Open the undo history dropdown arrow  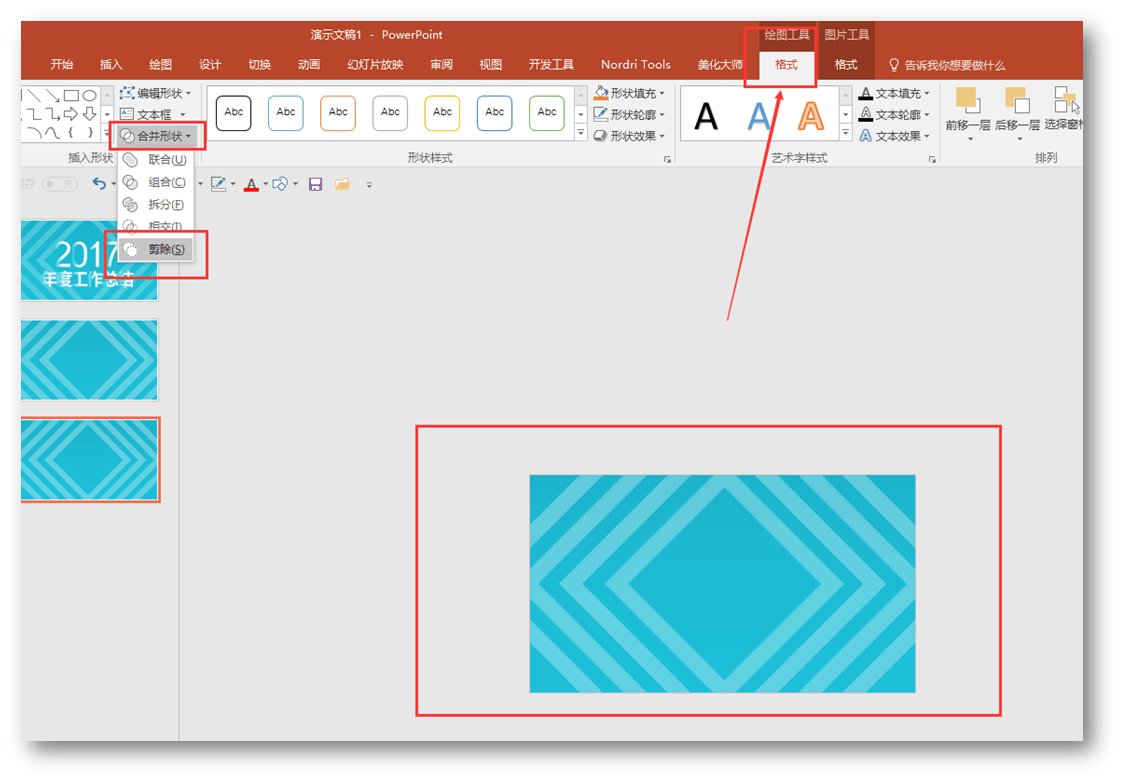(113, 184)
